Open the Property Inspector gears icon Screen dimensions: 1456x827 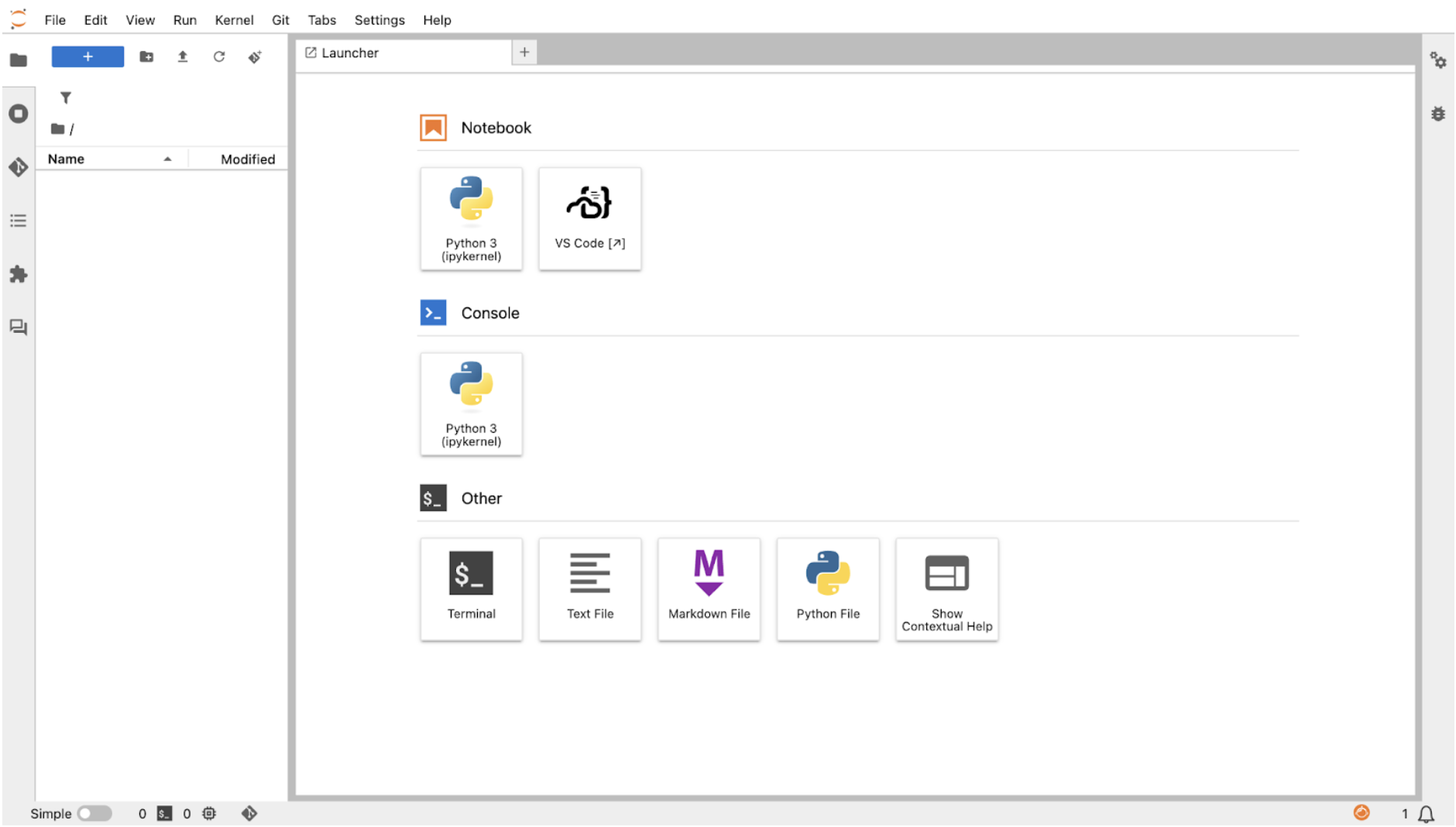[1438, 60]
